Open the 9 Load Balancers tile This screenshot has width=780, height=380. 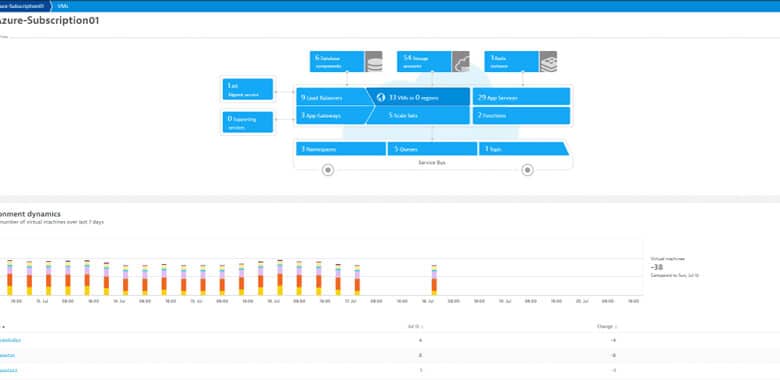point(332,97)
